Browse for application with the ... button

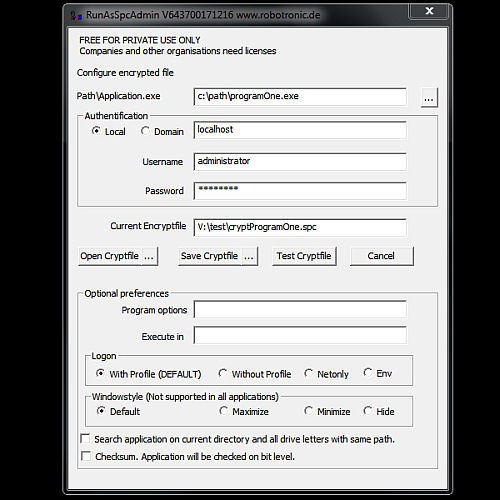coord(429,98)
